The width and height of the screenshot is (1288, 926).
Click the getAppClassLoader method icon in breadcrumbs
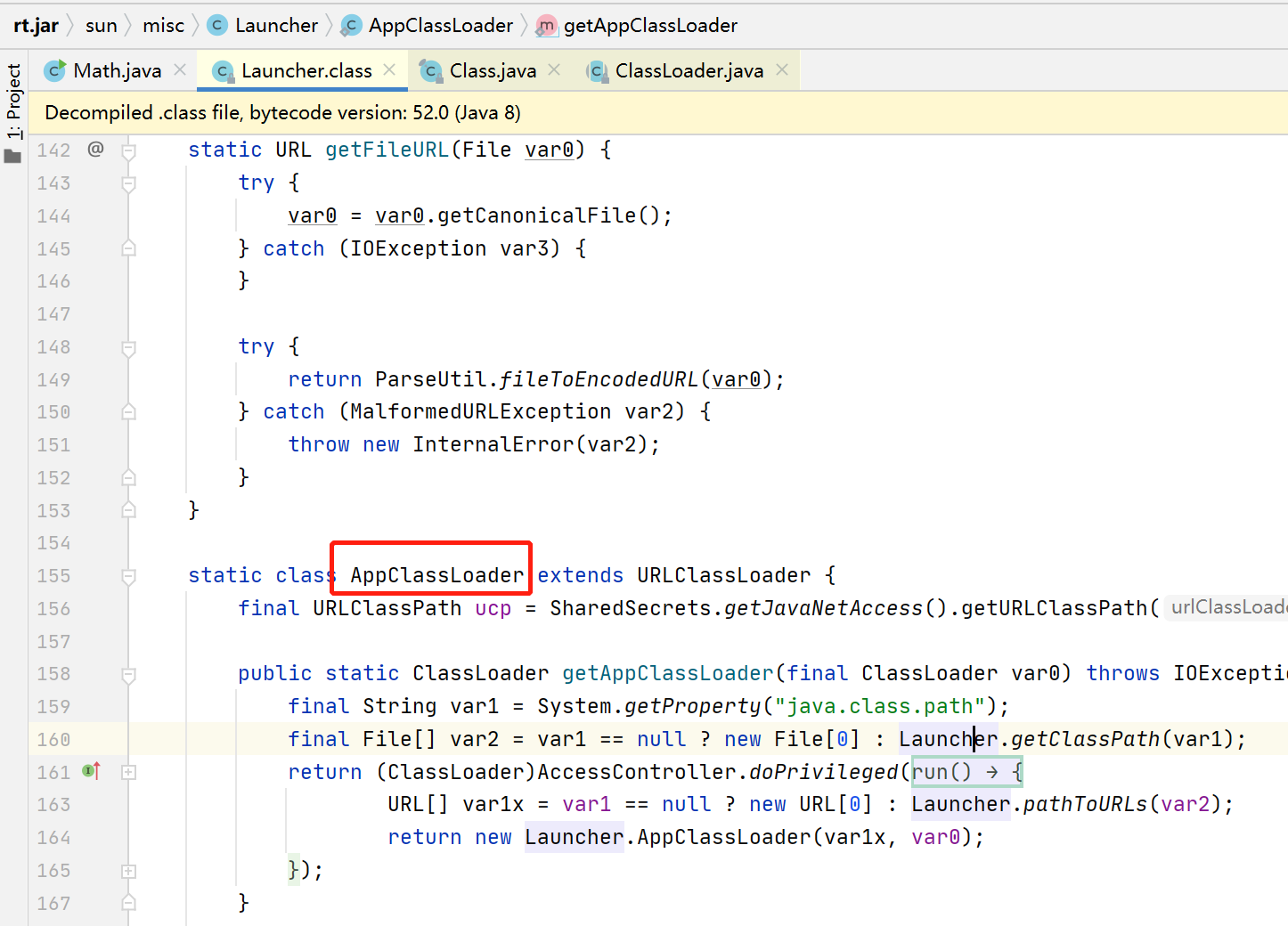pos(546,26)
